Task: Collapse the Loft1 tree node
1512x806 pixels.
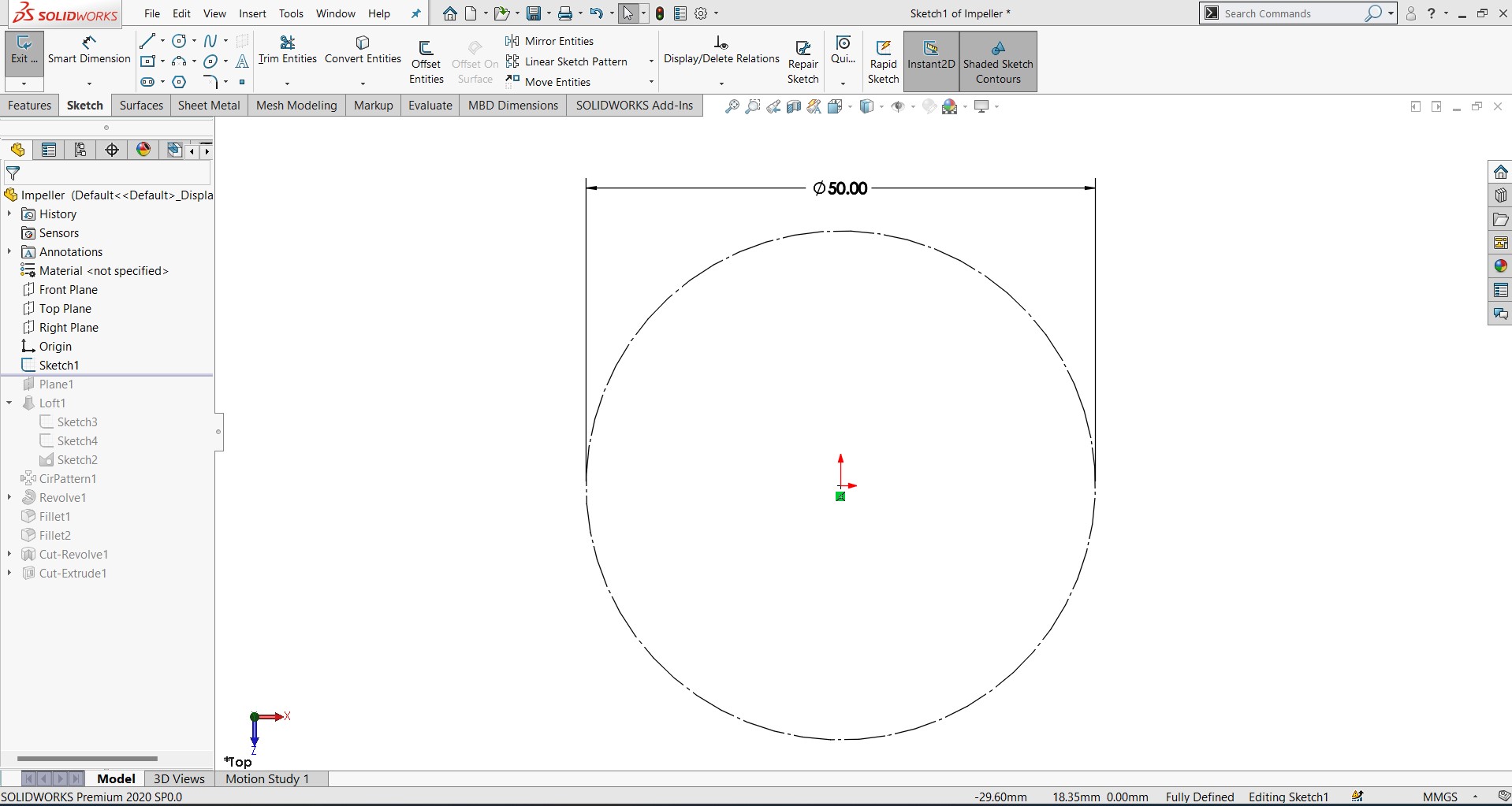Action: pyautogui.click(x=9, y=403)
